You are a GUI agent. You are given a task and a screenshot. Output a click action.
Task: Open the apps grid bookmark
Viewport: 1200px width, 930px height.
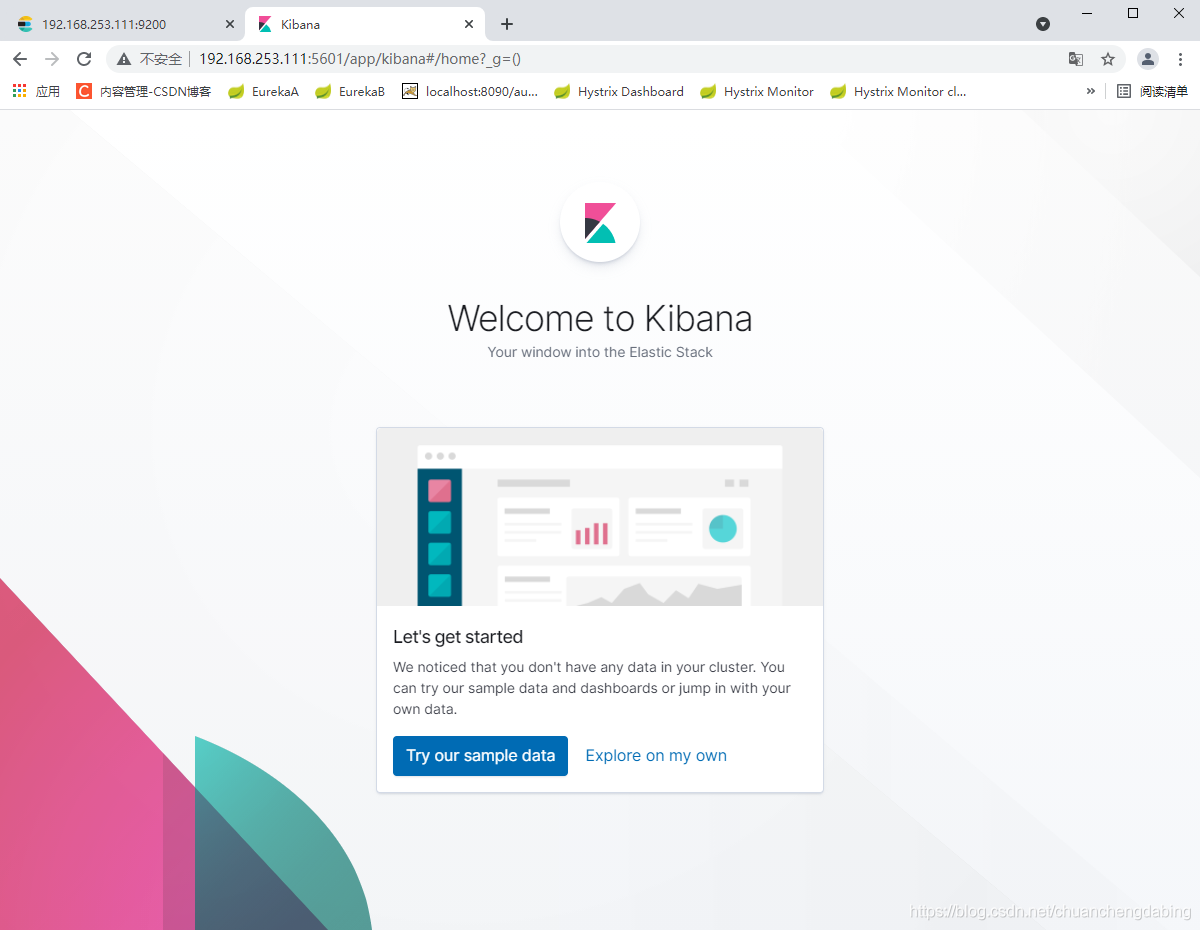pos(36,91)
